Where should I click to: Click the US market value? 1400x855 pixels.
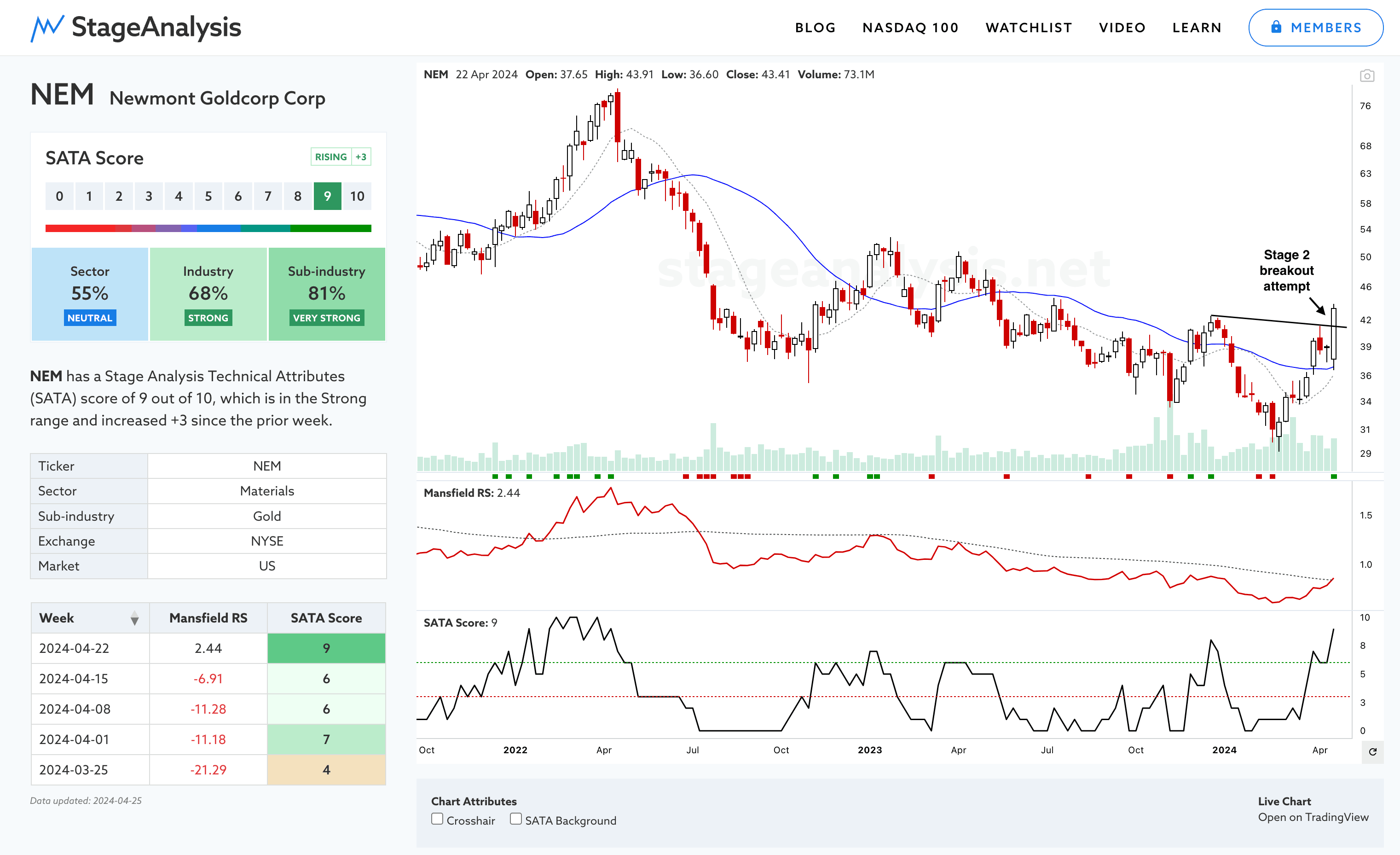pos(267,566)
